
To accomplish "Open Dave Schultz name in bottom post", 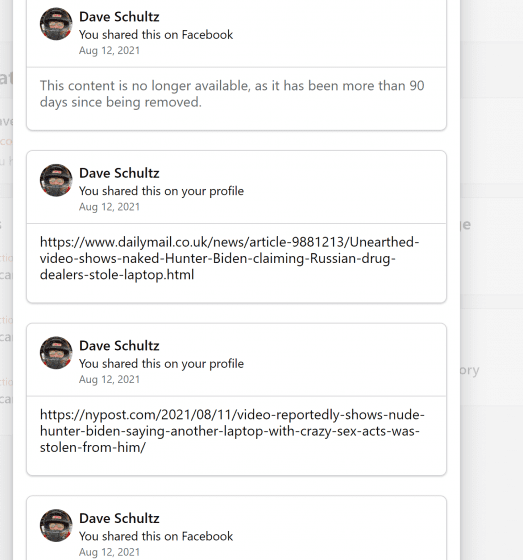I will (x=119, y=519).
